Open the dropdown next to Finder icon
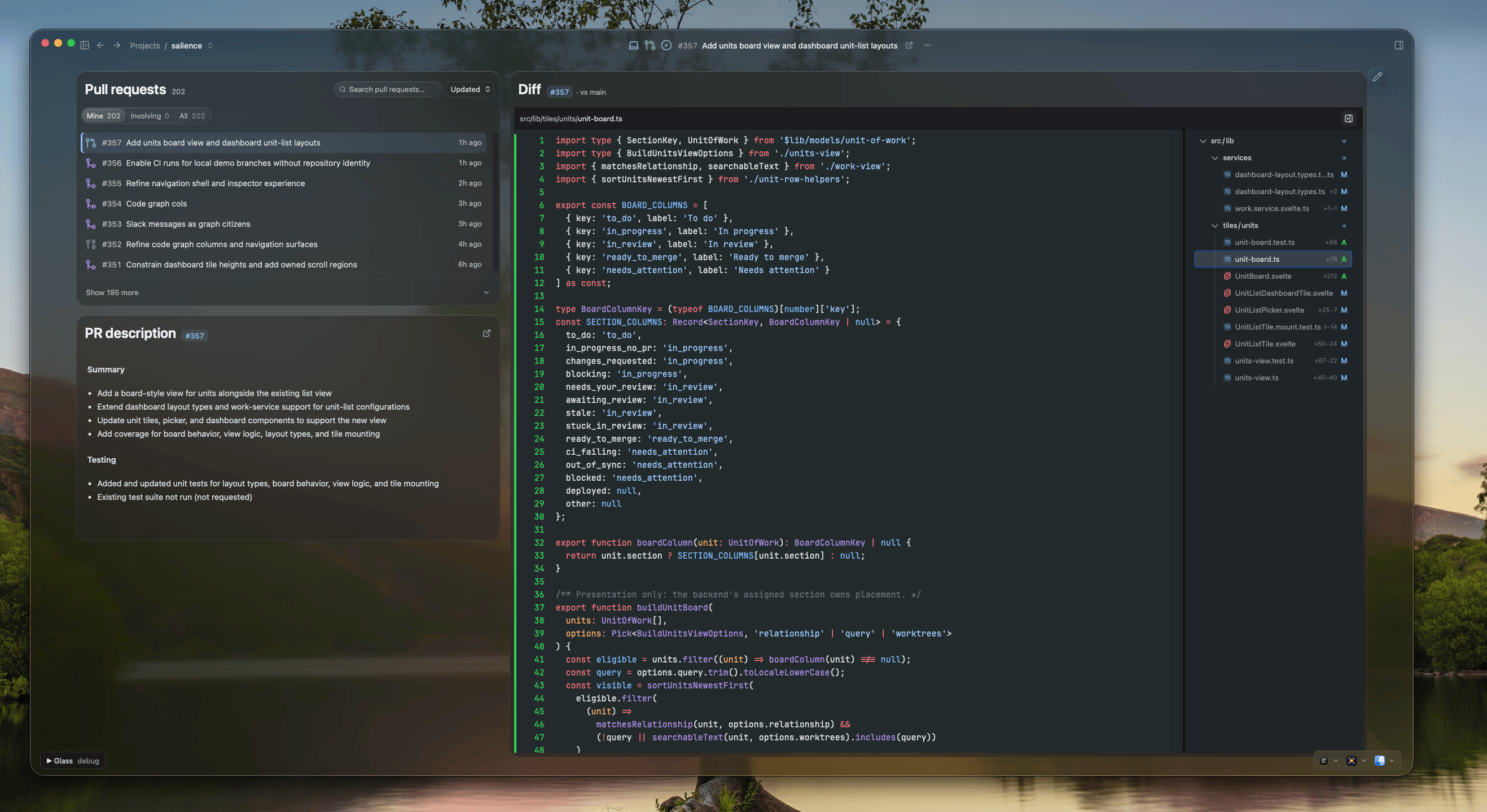 1392,761
